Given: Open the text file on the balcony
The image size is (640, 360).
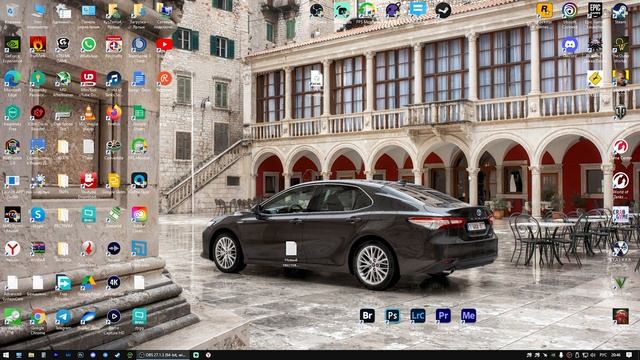Looking at the screenshot, I should tap(316, 78).
